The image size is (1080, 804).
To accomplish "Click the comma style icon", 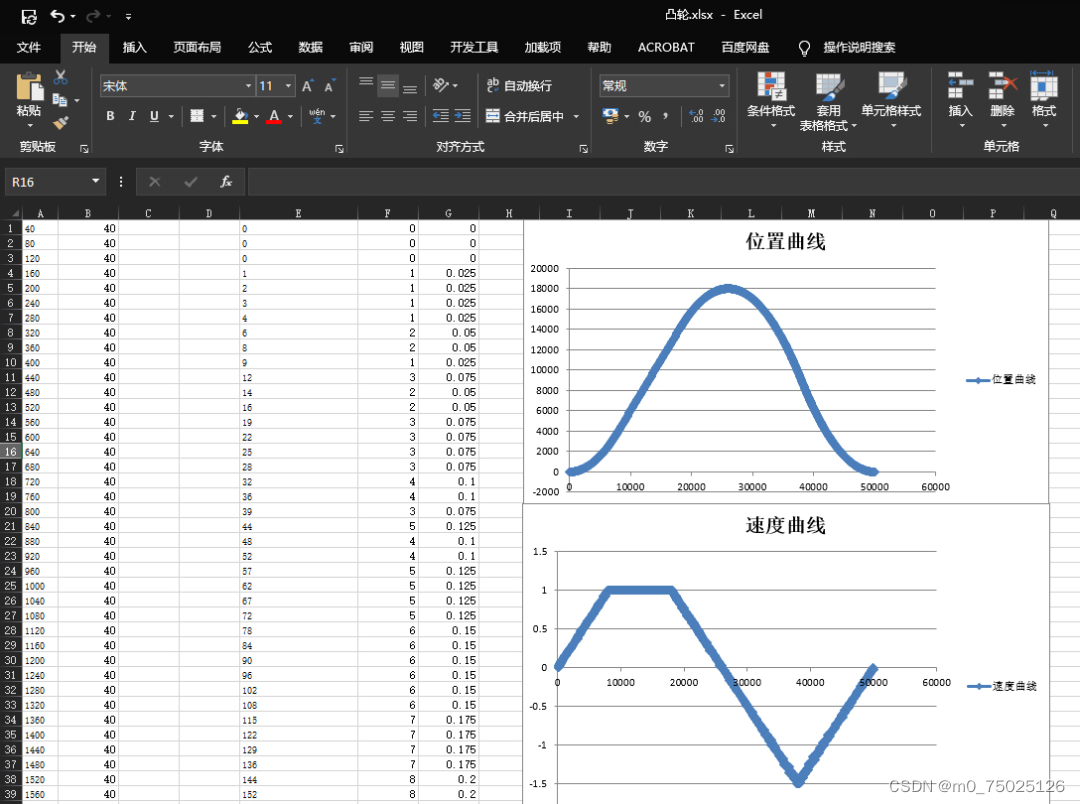I will 665,116.
